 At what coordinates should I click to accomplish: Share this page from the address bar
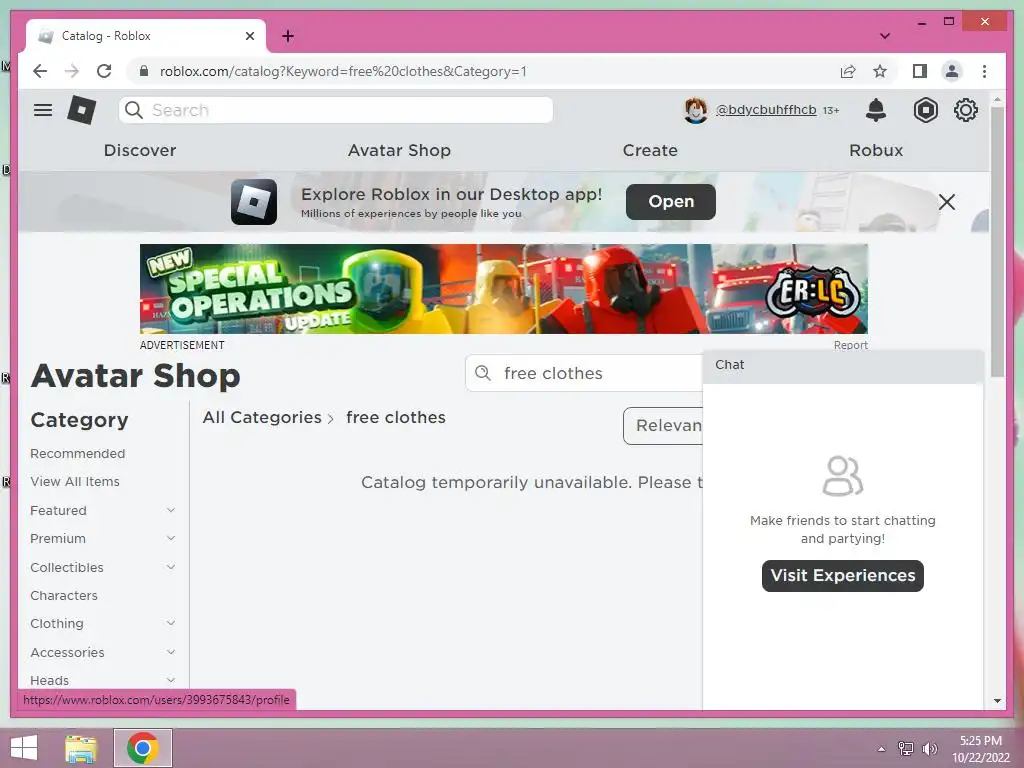pos(848,71)
